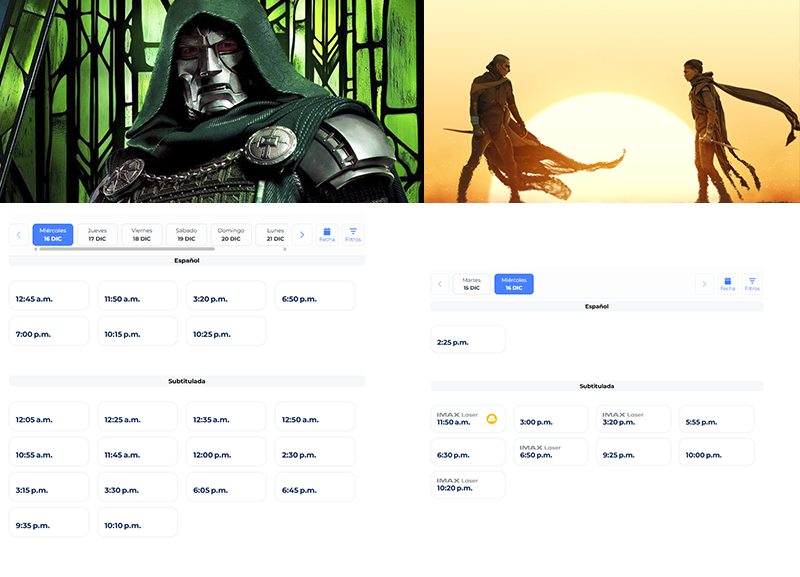This screenshot has width=800, height=577.
Task: Switch to Sábado 19 DIC
Action: coord(186,235)
